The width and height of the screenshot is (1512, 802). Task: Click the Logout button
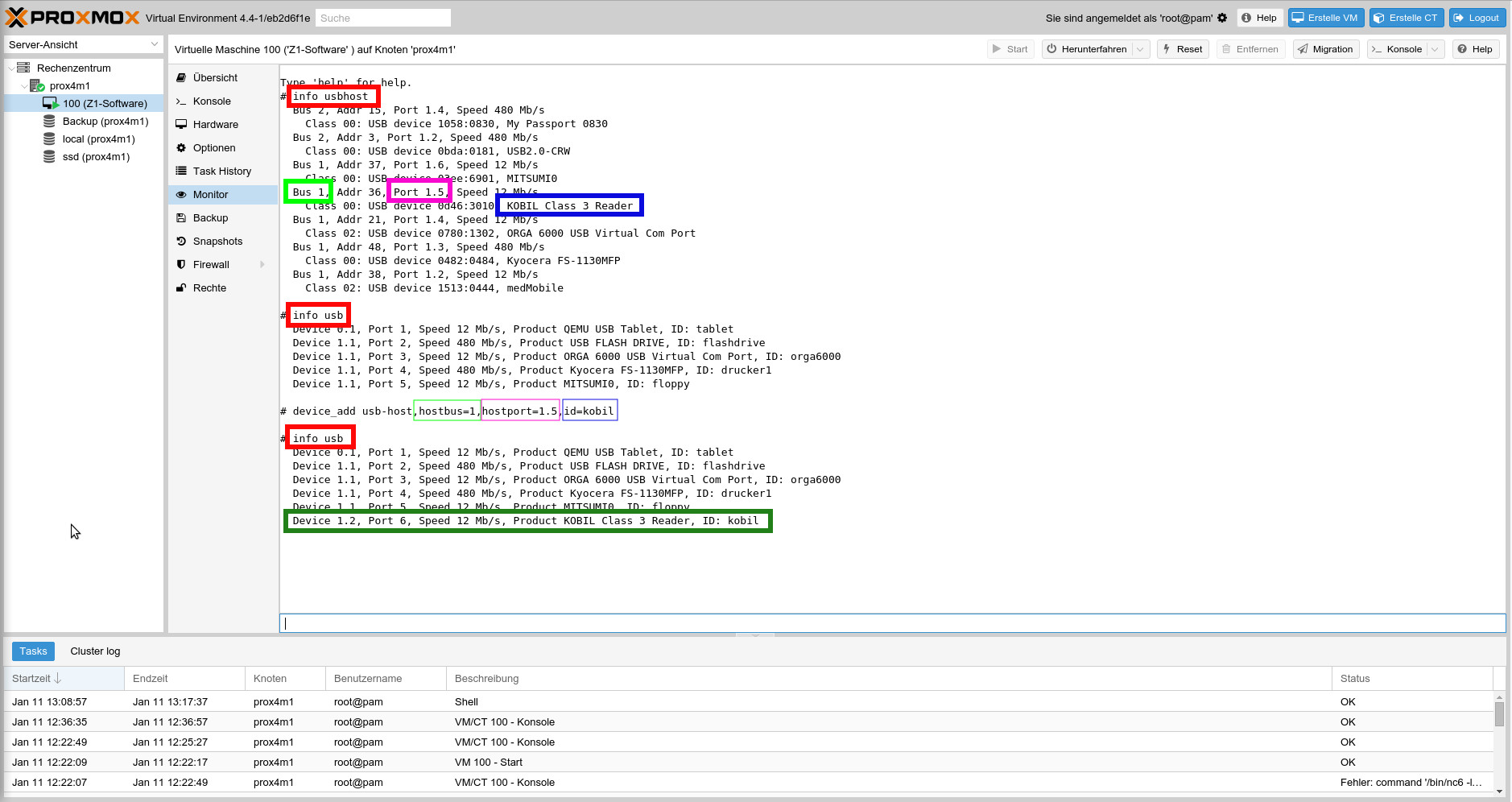[1477, 18]
